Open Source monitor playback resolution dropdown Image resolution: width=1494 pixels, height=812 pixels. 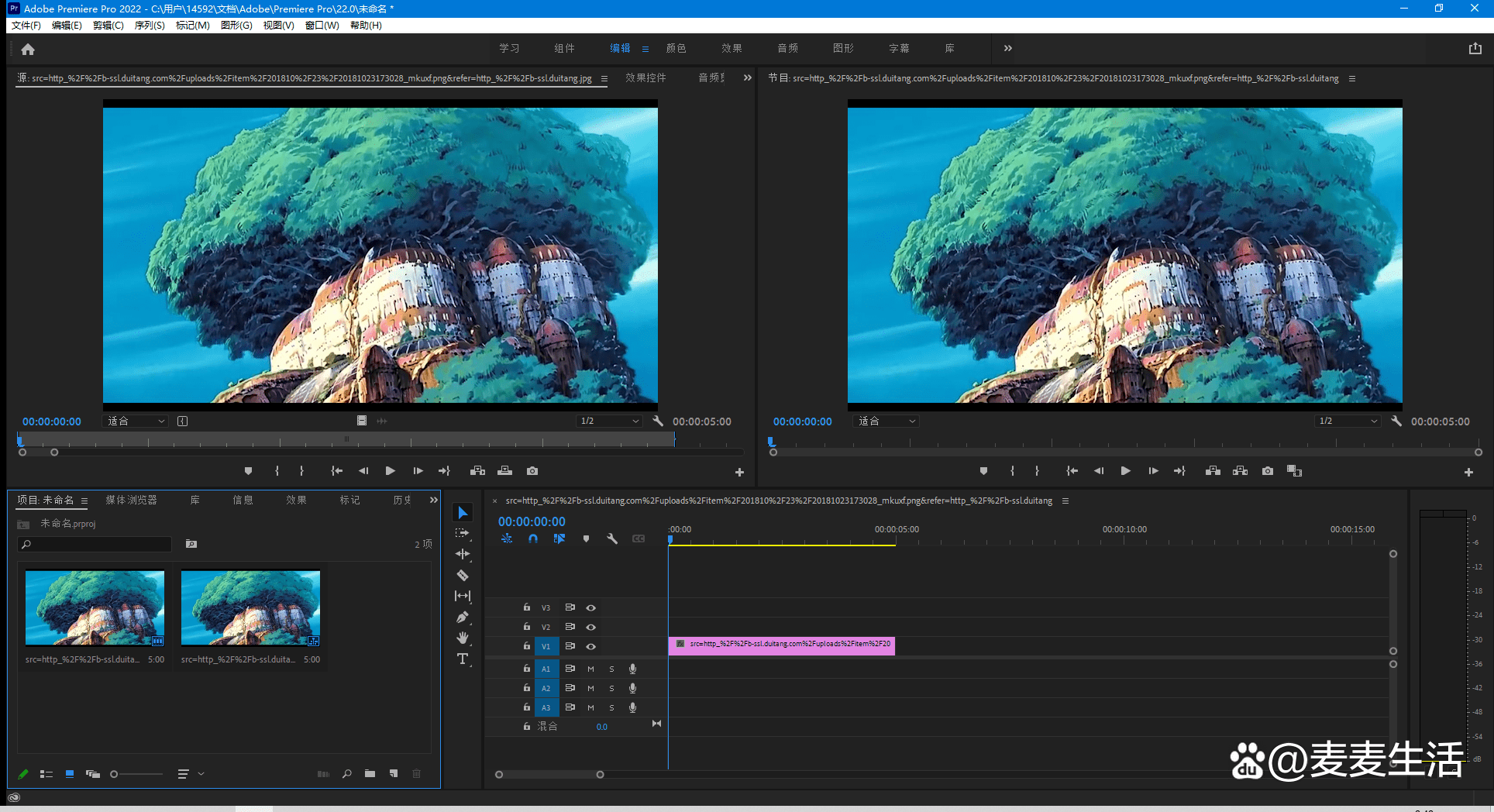[610, 421]
